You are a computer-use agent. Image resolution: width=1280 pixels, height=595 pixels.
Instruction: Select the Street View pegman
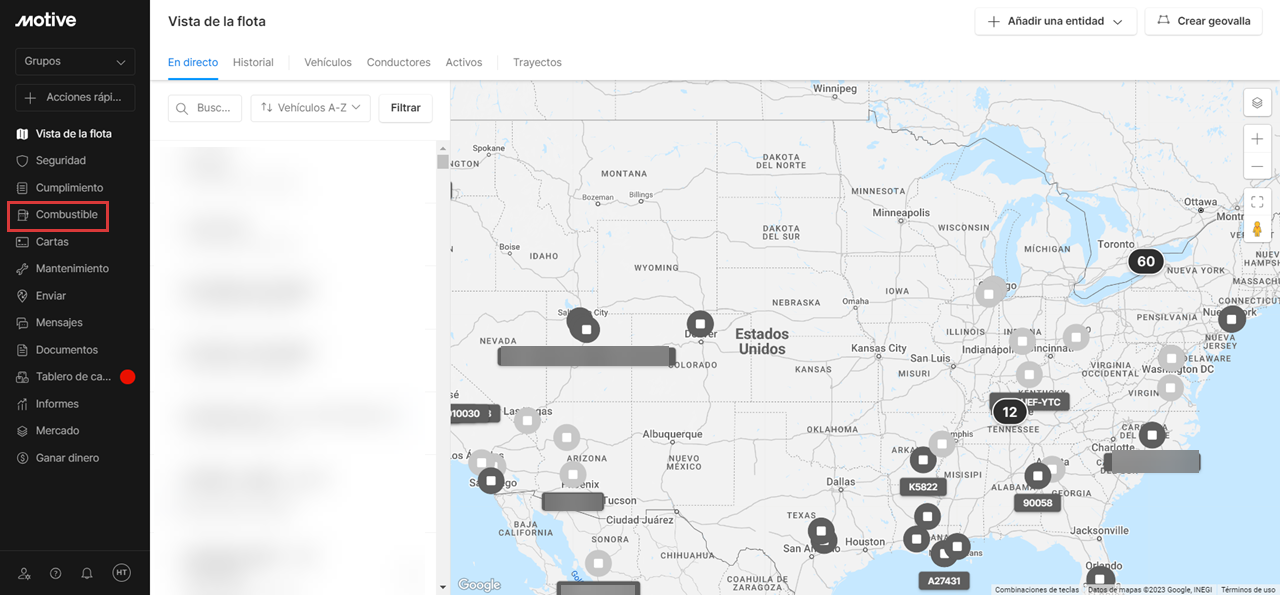1257,230
